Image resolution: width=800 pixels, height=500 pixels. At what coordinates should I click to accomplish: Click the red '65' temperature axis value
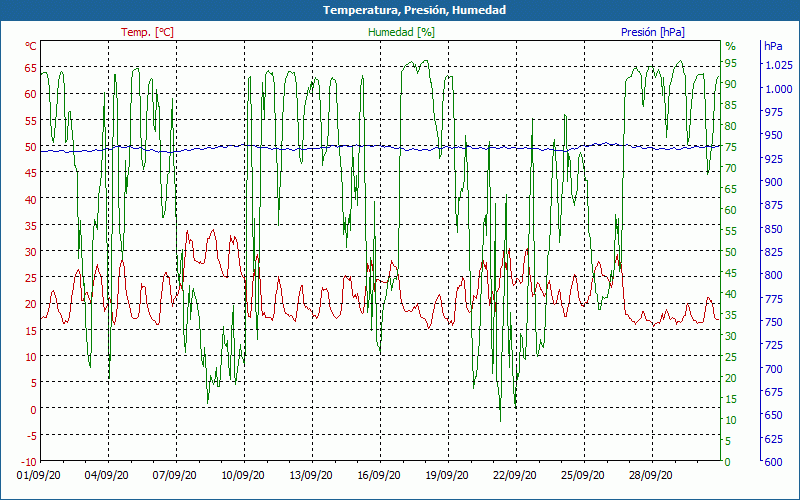pos(31,68)
